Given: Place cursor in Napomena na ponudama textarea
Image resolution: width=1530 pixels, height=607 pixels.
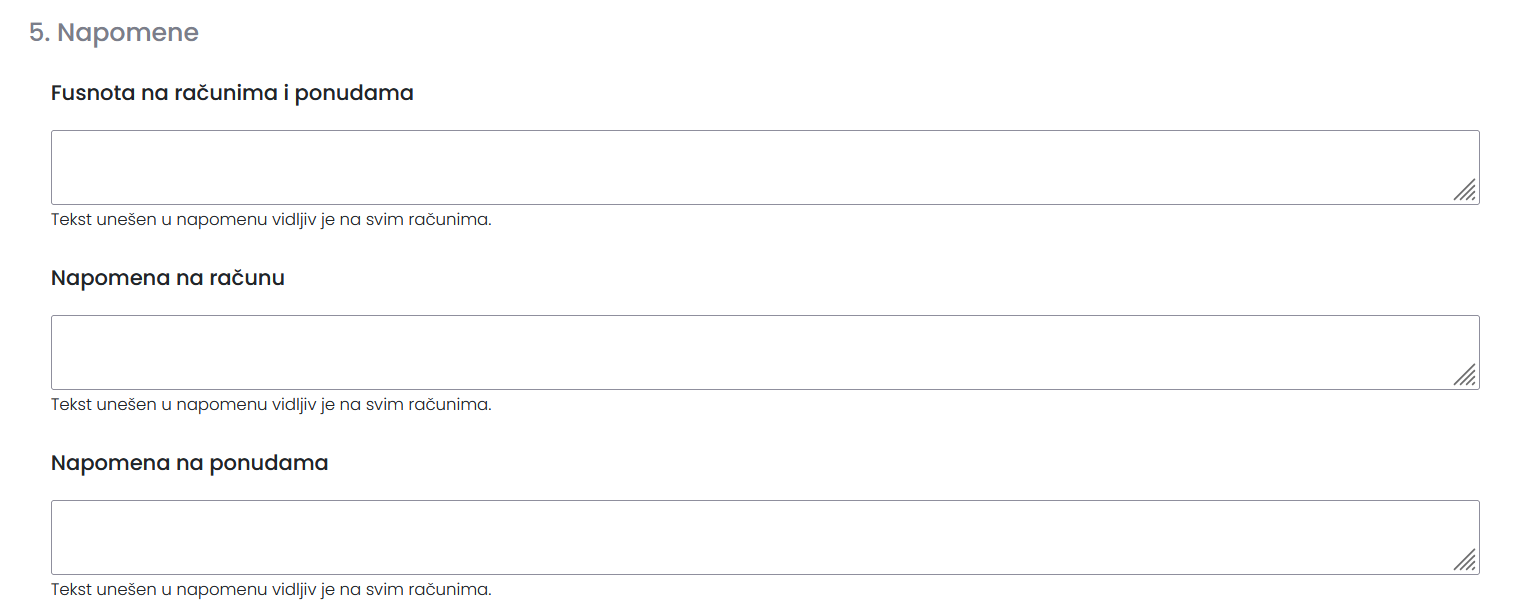Looking at the screenshot, I should click(x=765, y=537).
